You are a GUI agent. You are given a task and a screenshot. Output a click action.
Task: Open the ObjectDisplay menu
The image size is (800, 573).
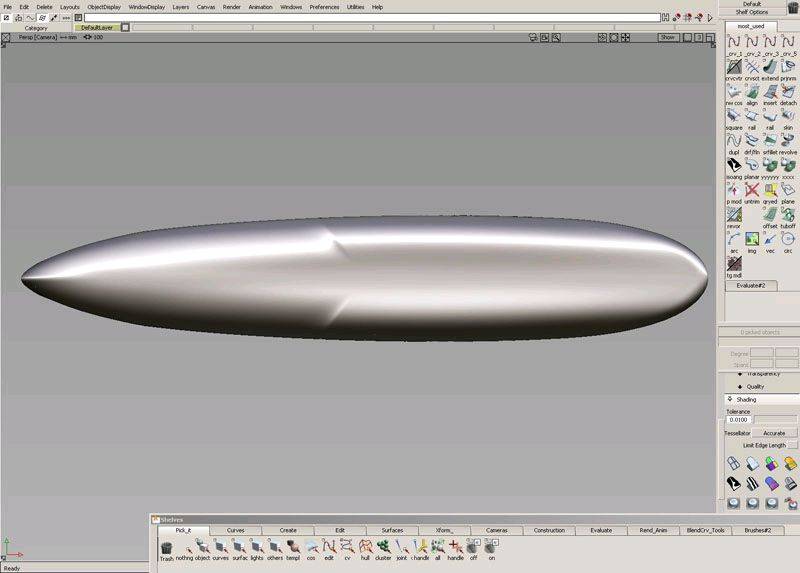click(103, 7)
